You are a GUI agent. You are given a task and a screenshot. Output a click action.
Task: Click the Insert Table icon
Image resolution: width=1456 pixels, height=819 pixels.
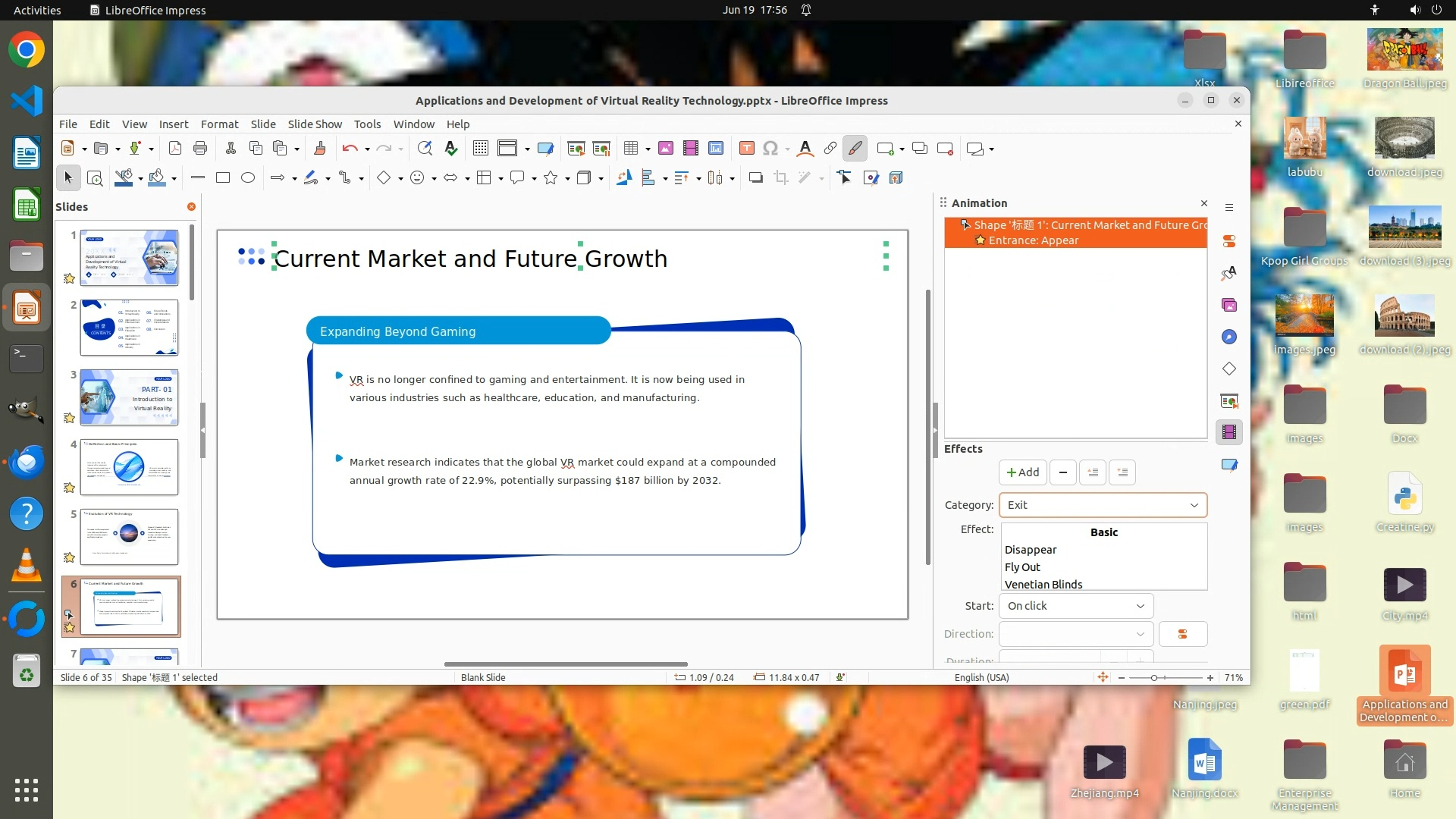pyautogui.click(x=630, y=149)
